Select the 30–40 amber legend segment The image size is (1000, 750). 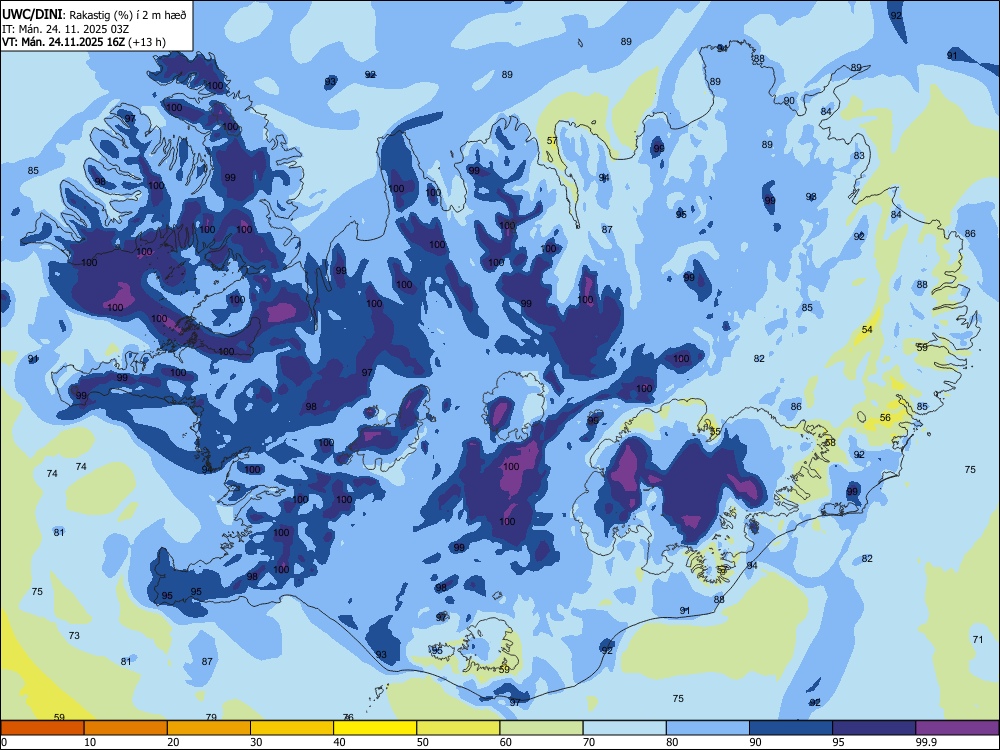pos(292,728)
